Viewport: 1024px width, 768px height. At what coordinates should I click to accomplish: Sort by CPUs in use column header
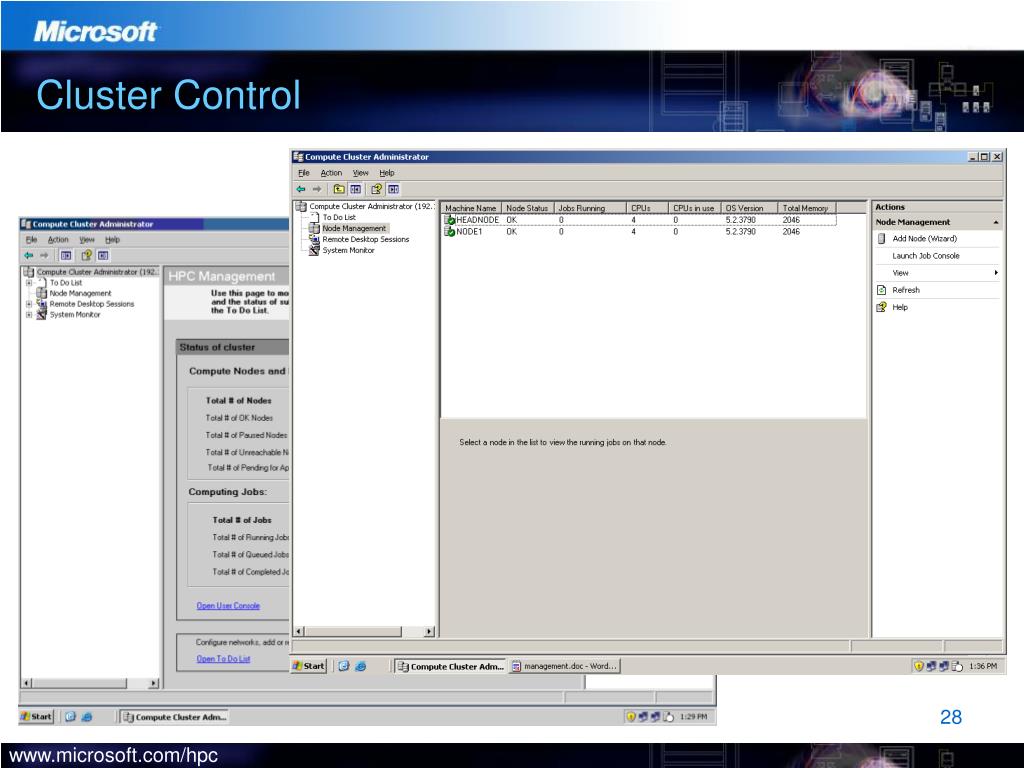694,208
